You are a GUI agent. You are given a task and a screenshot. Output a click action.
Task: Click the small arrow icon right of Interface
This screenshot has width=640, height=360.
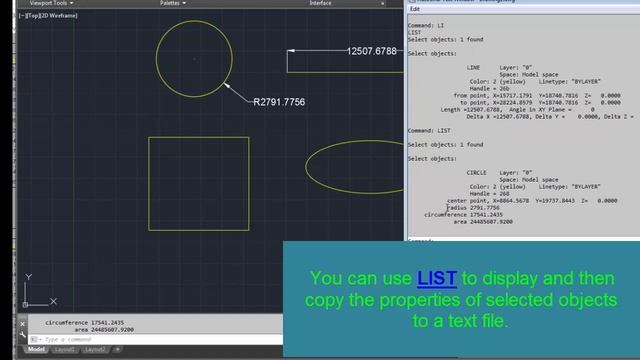pos(382,4)
